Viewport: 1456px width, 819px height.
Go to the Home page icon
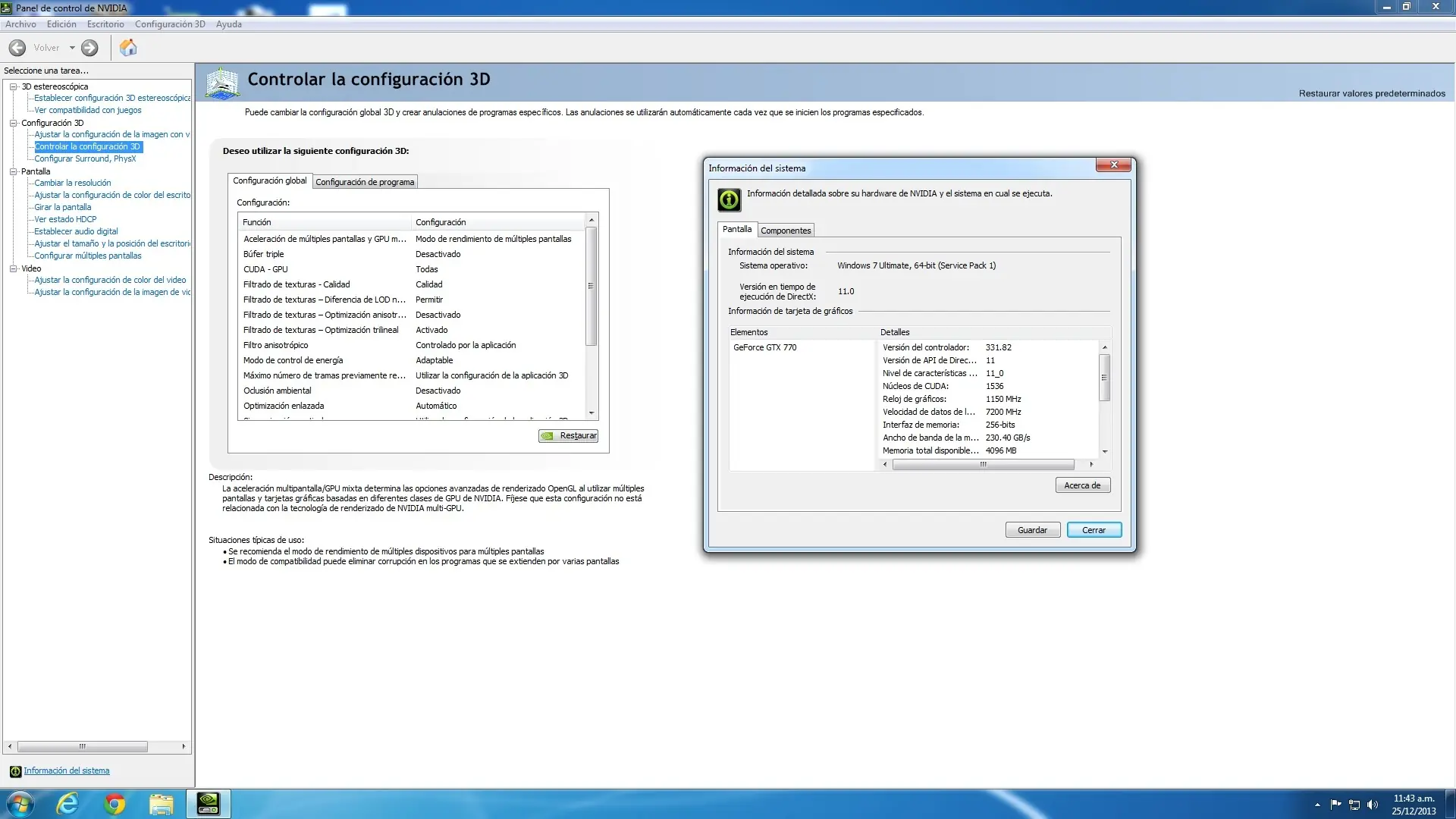point(128,48)
